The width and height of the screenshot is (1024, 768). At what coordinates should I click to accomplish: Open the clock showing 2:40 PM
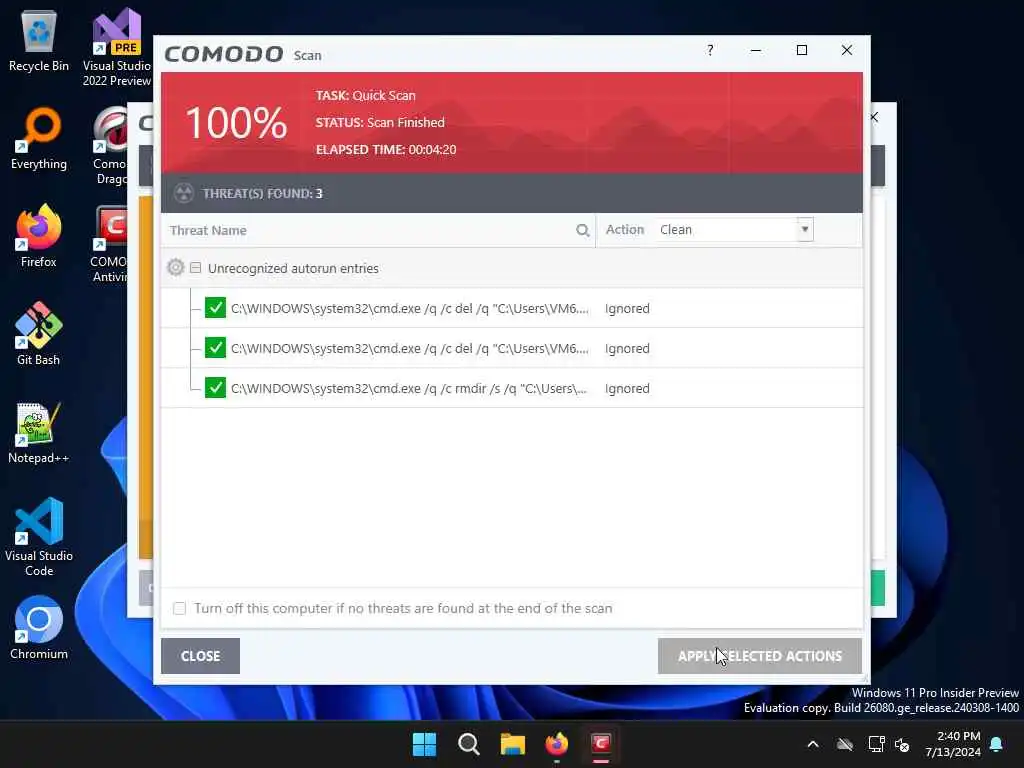tap(953, 744)
